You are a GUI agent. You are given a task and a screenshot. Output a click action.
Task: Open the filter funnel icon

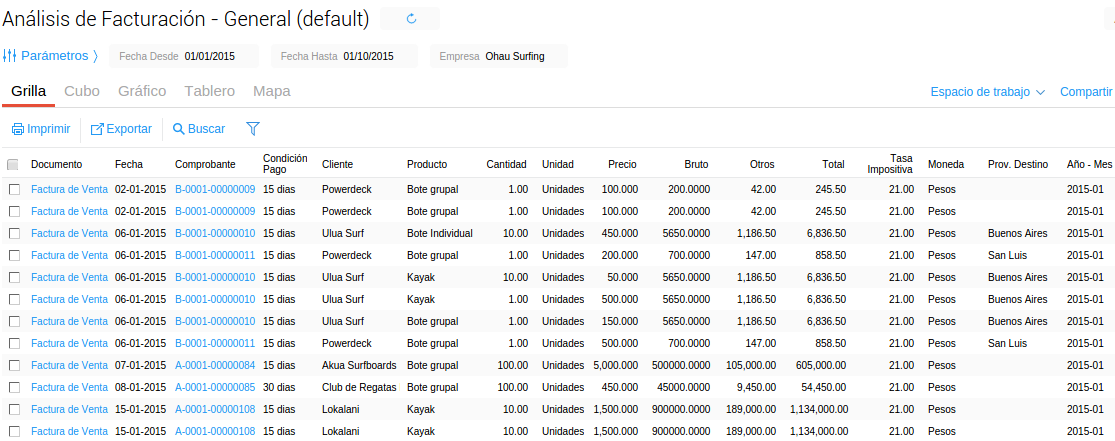[253, 129]
